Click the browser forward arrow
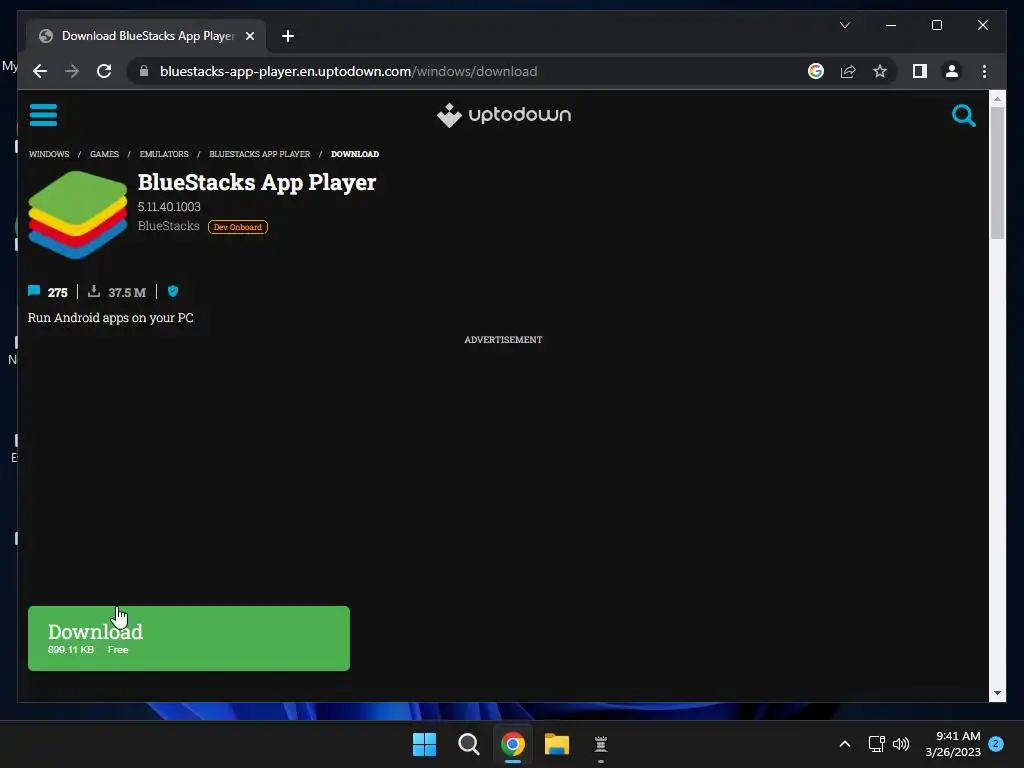The height and width of the screenshot is (768, 1024). click(x=72, y=71)
